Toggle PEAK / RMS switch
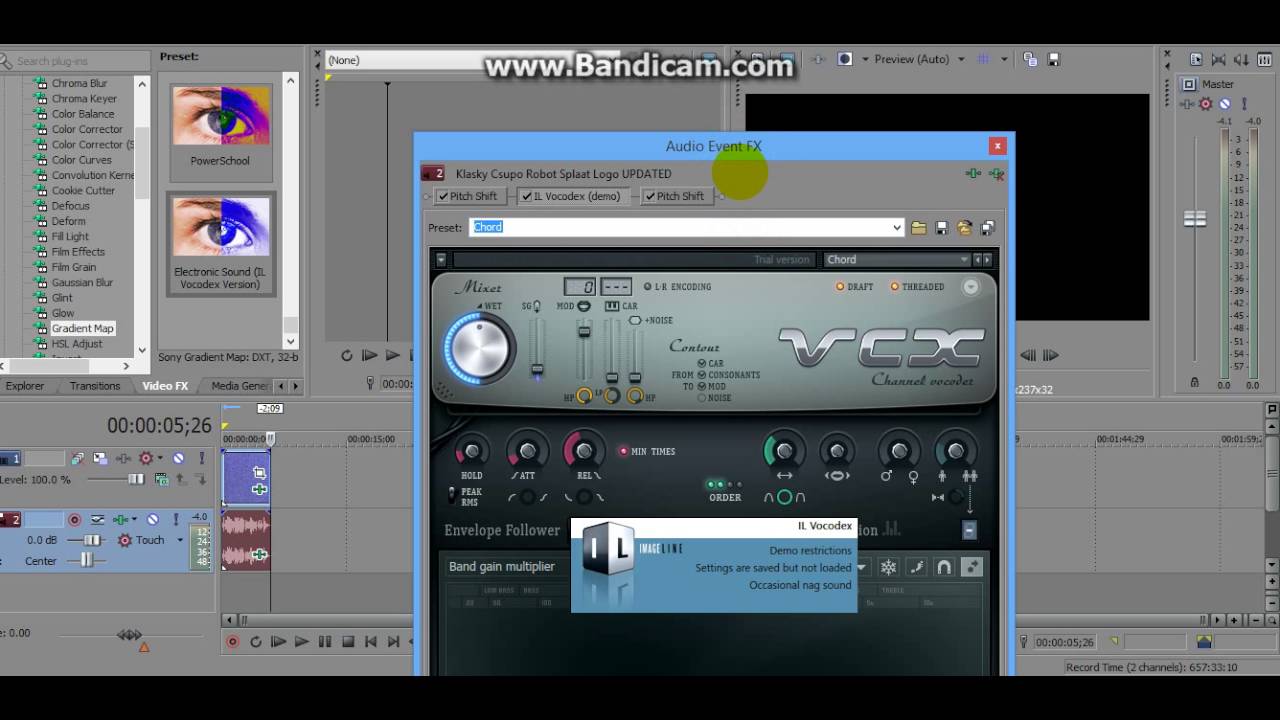1280x720 pixels. [452, 495]
